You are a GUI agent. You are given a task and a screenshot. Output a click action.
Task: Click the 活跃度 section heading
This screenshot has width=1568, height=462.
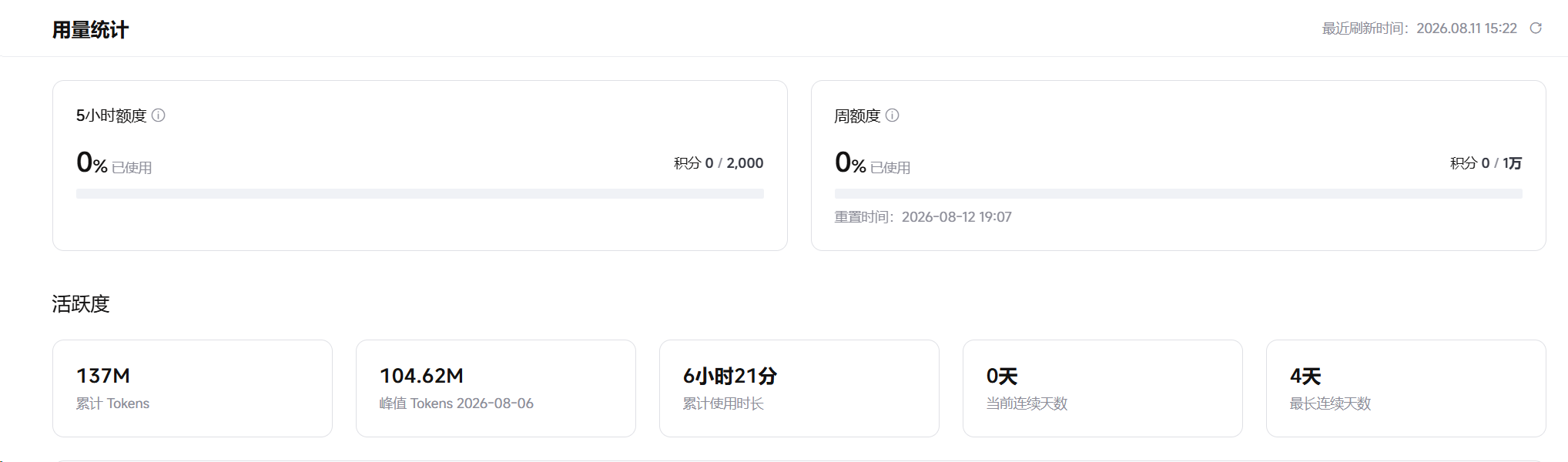[81, 304]
